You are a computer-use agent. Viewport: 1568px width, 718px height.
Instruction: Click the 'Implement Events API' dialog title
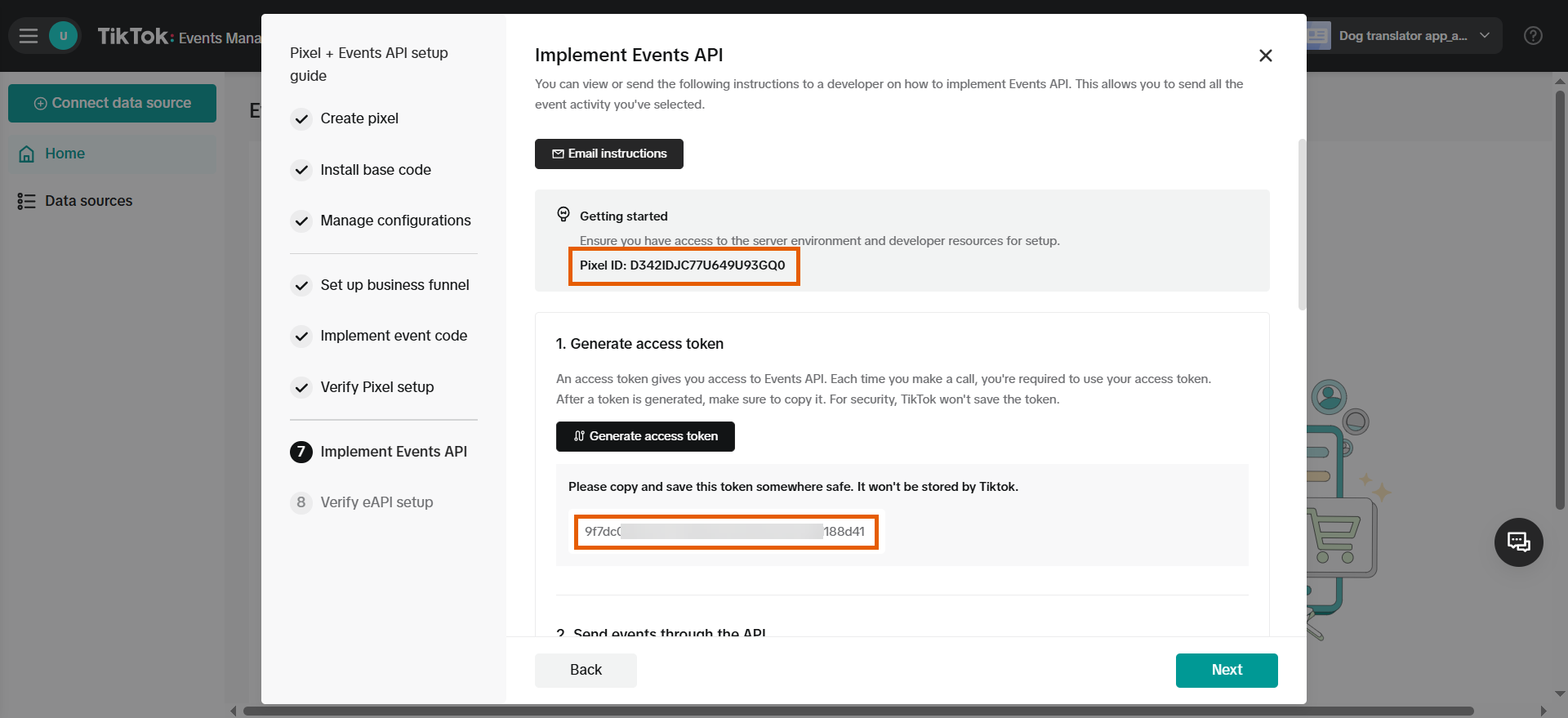(629, 55)
